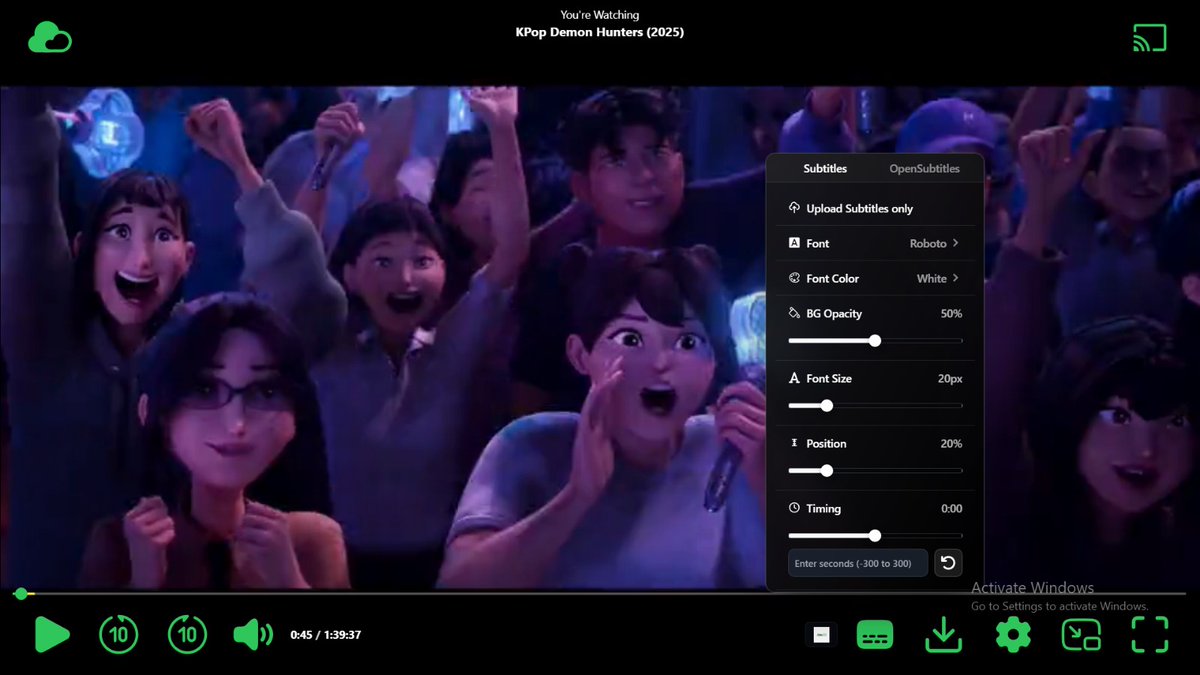Adjust the subtitle Position slider
The image size is (1200, 675).
(x=875, y=471)
